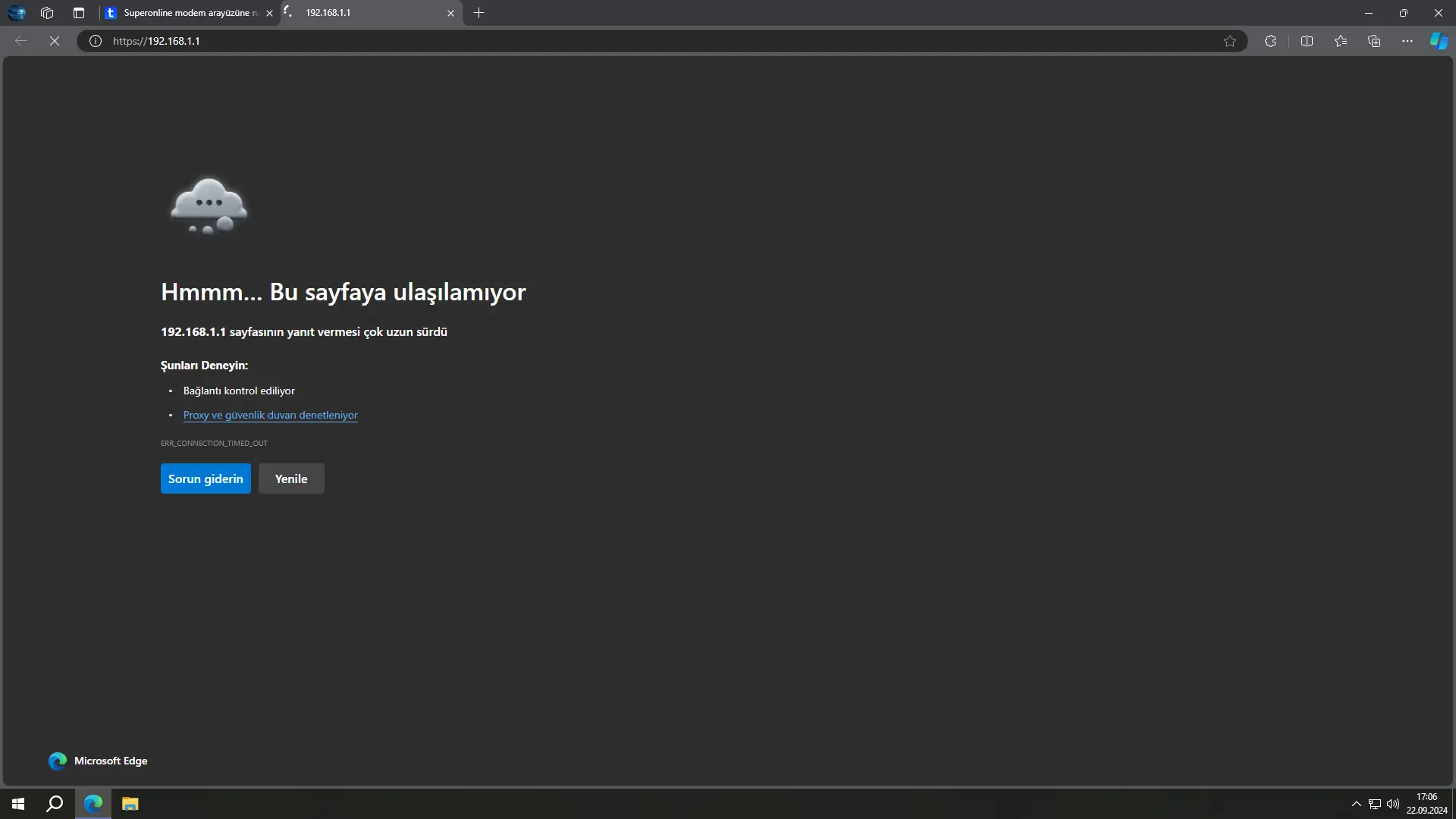This screenshot has height=819, width=1456.
Task: Click the Şunları Deneyin: text
Action: click(204, 366)
